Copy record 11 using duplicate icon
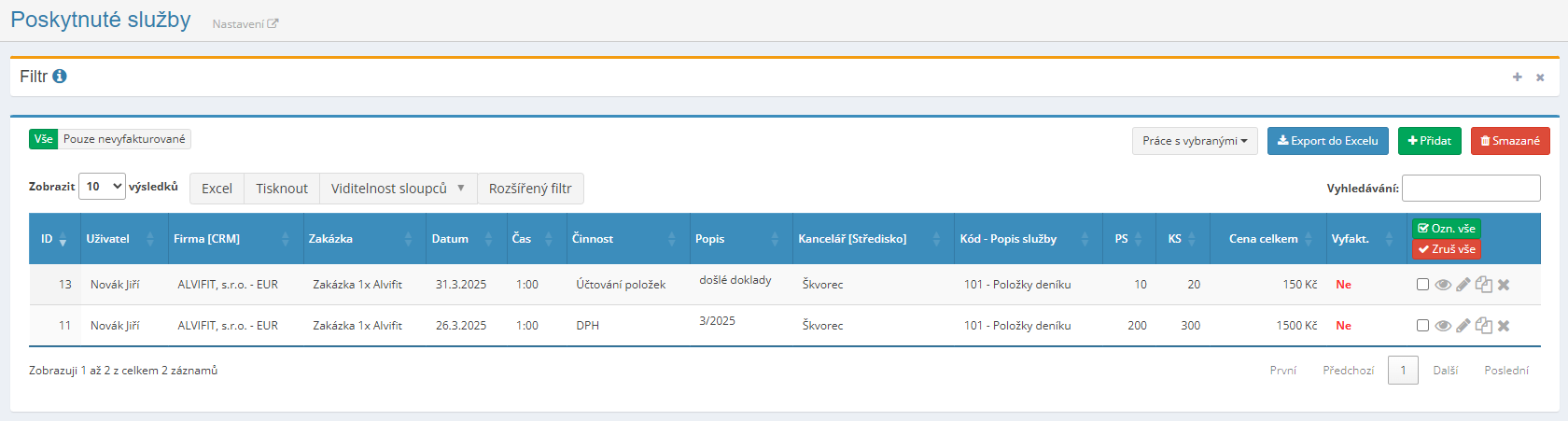 (1483, 326)
